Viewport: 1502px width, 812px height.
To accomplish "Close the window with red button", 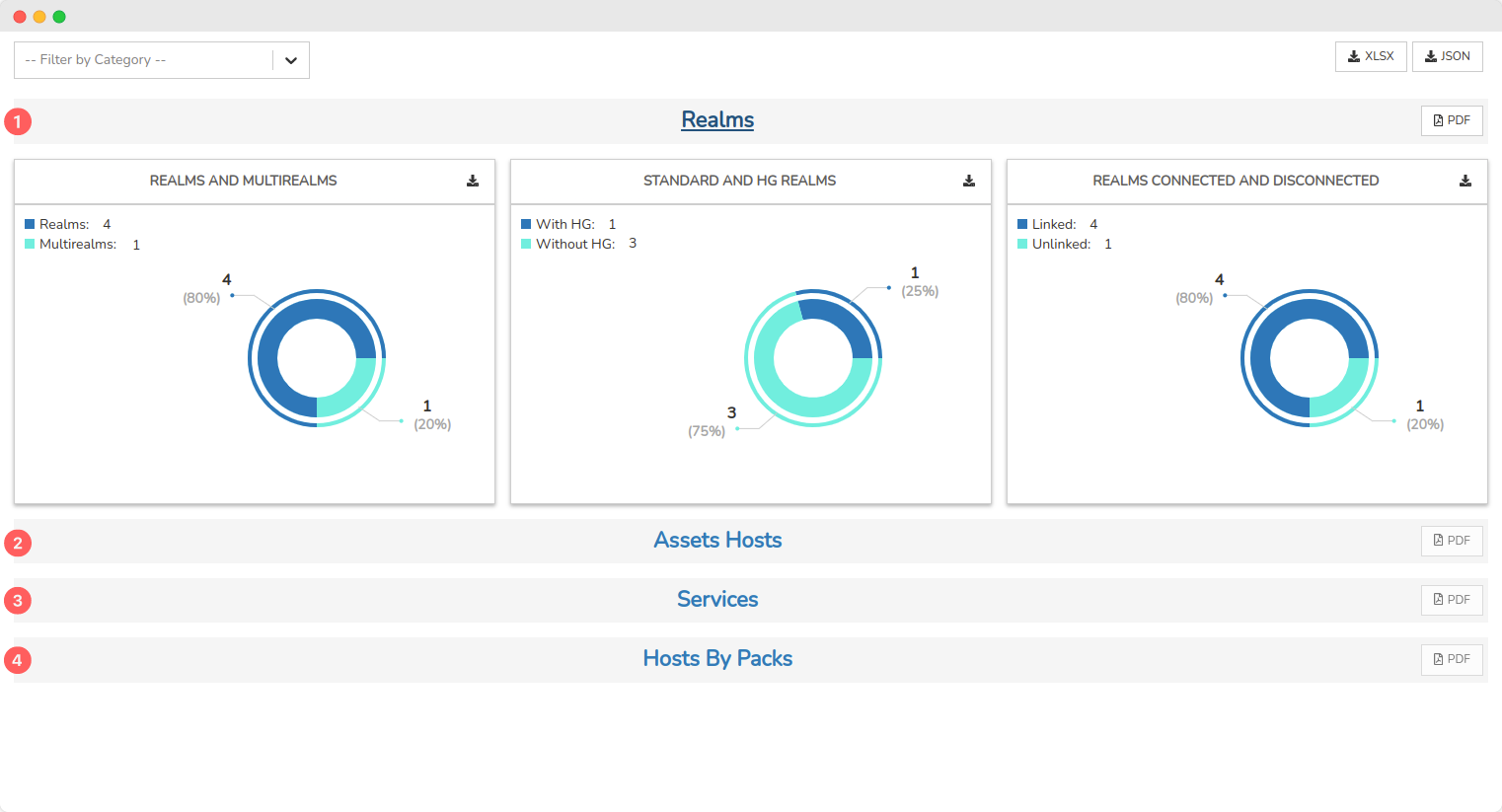I will [20, 17].
